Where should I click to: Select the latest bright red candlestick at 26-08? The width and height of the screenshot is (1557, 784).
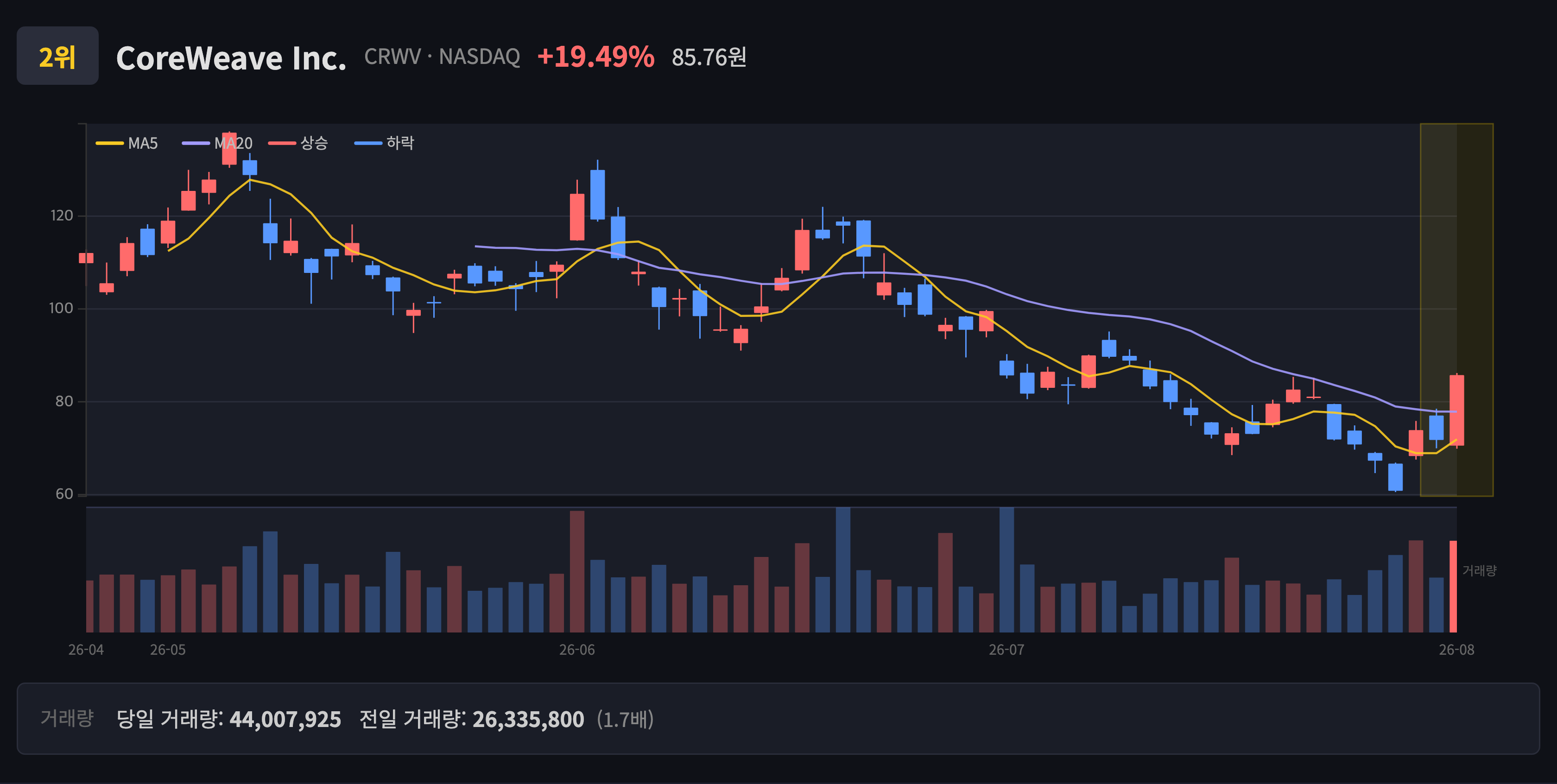tap(1456, 411)
